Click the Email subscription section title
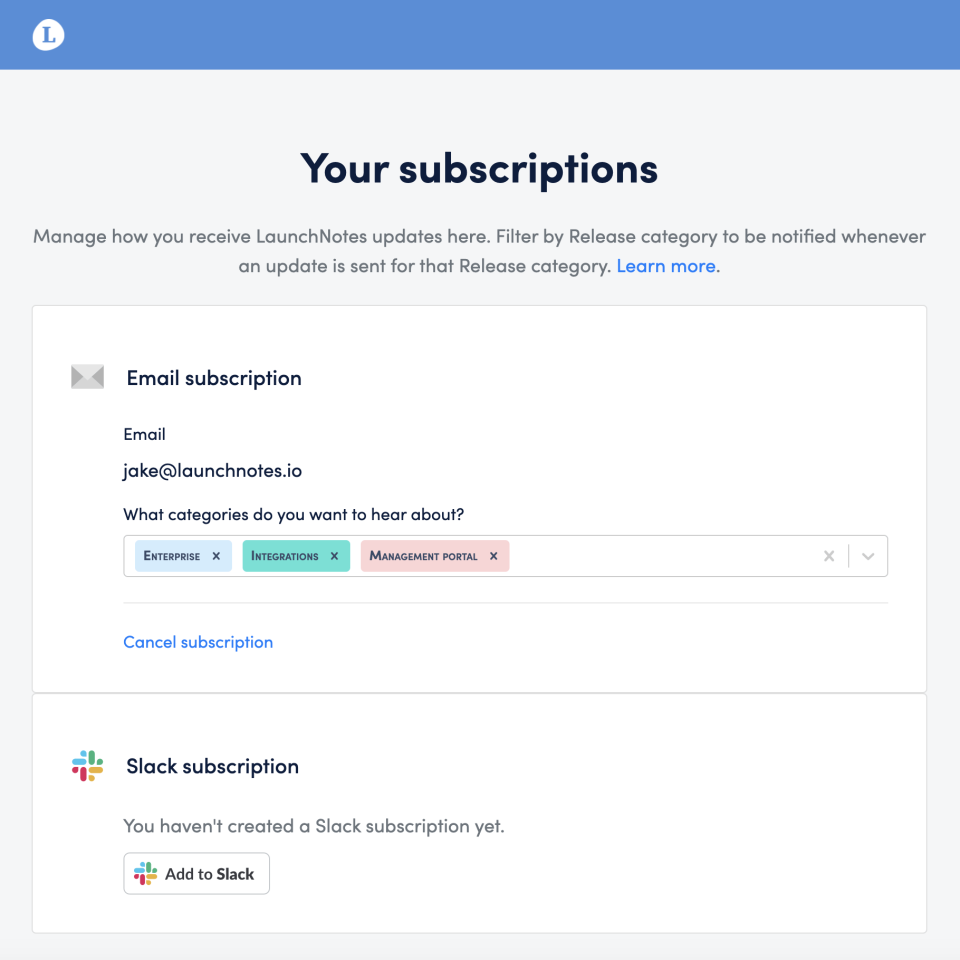 214,378
